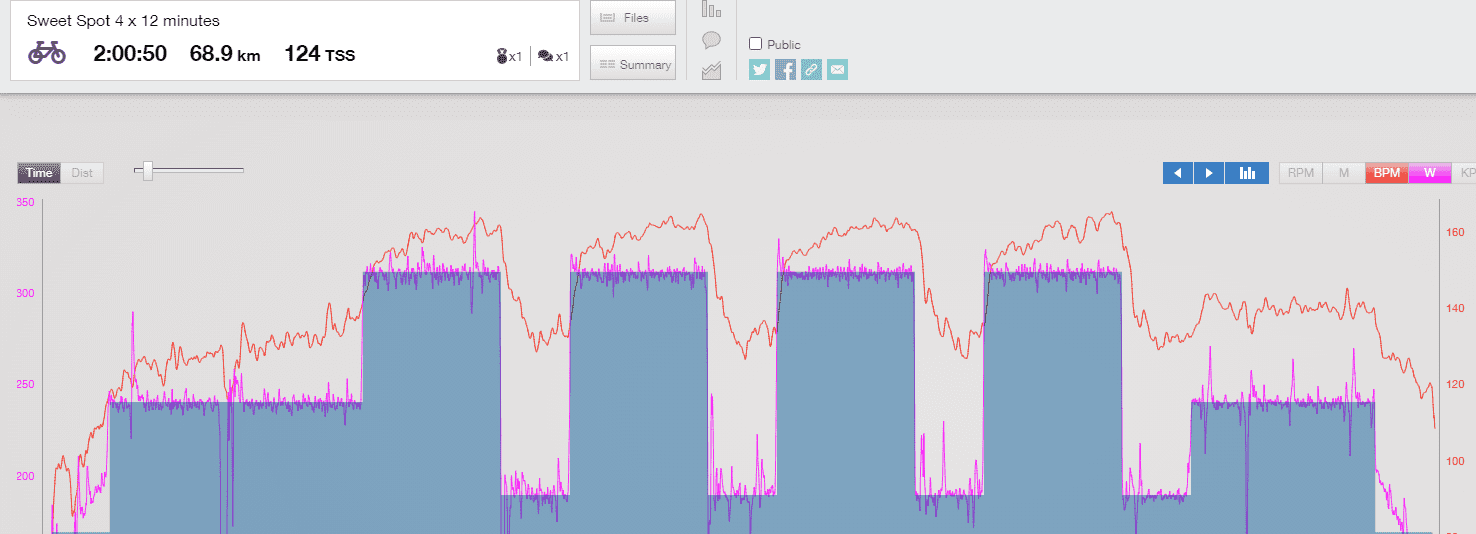
Task: Click the left arrow graph navigation button
Action: coord(1178,173)
